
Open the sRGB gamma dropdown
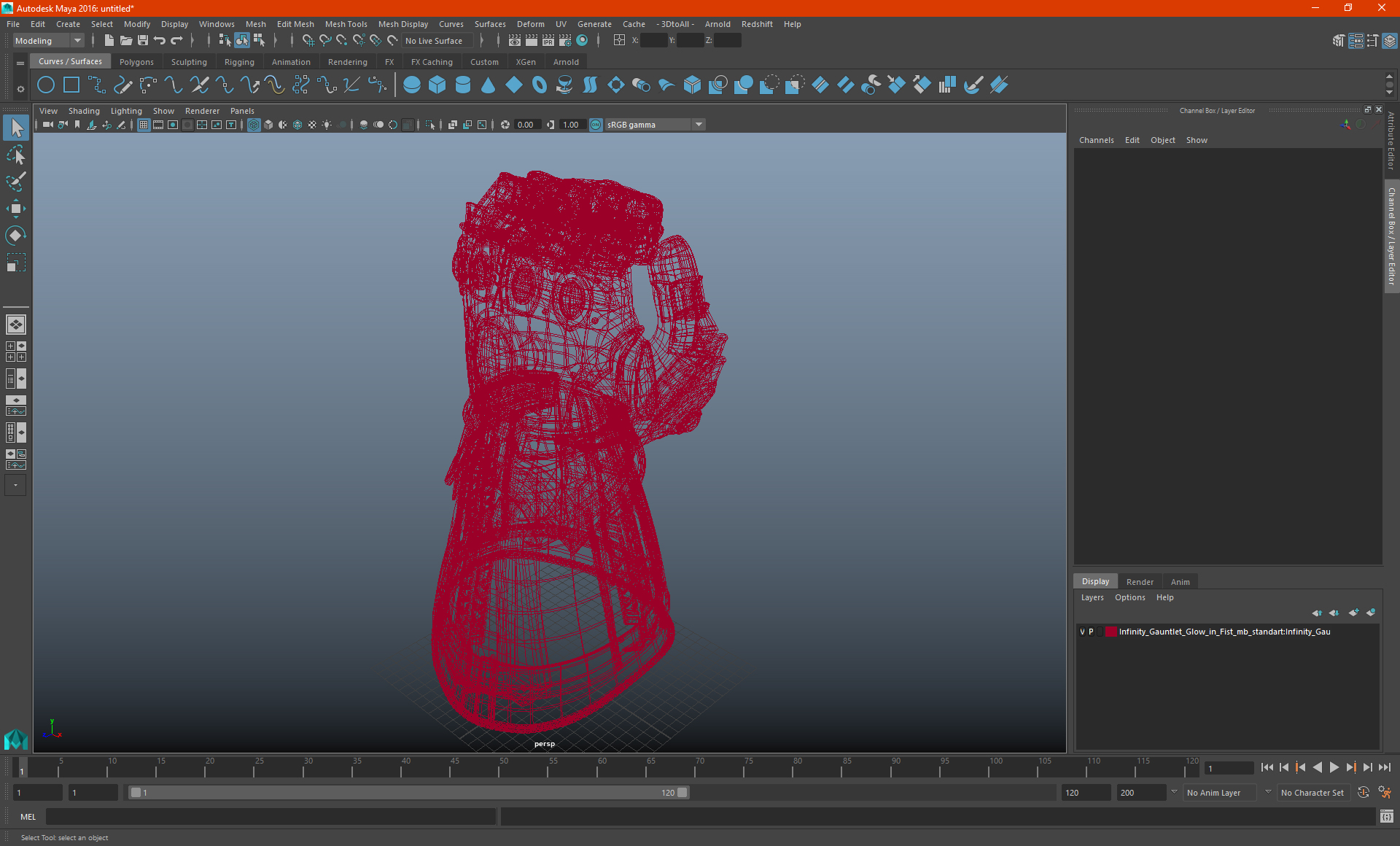656,125
